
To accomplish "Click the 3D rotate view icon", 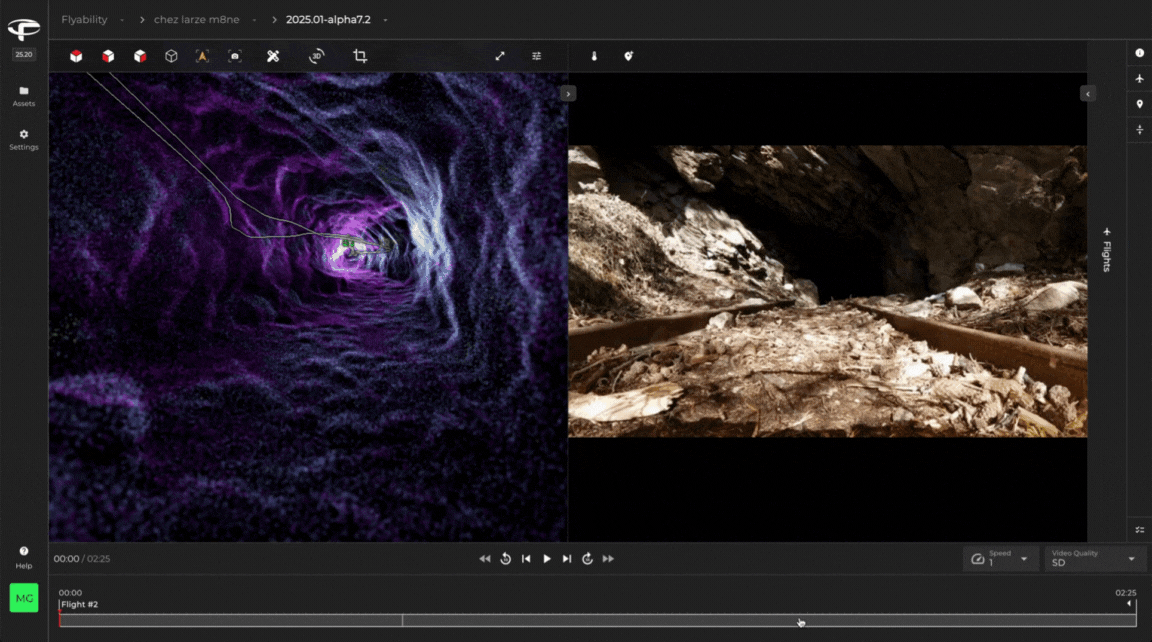I will coord(316,57).
